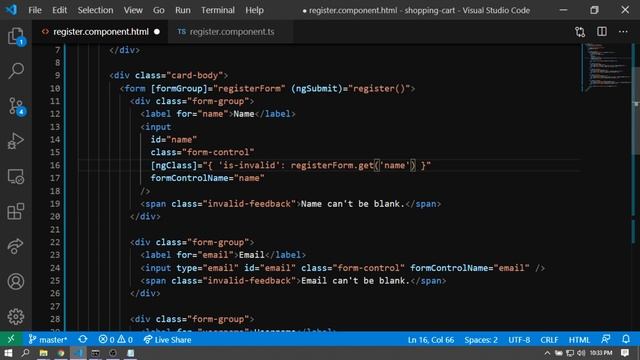Click the taskbar clock
This screenshot has height=360, width=640.
pyautogui.click(x=600, y=353)
